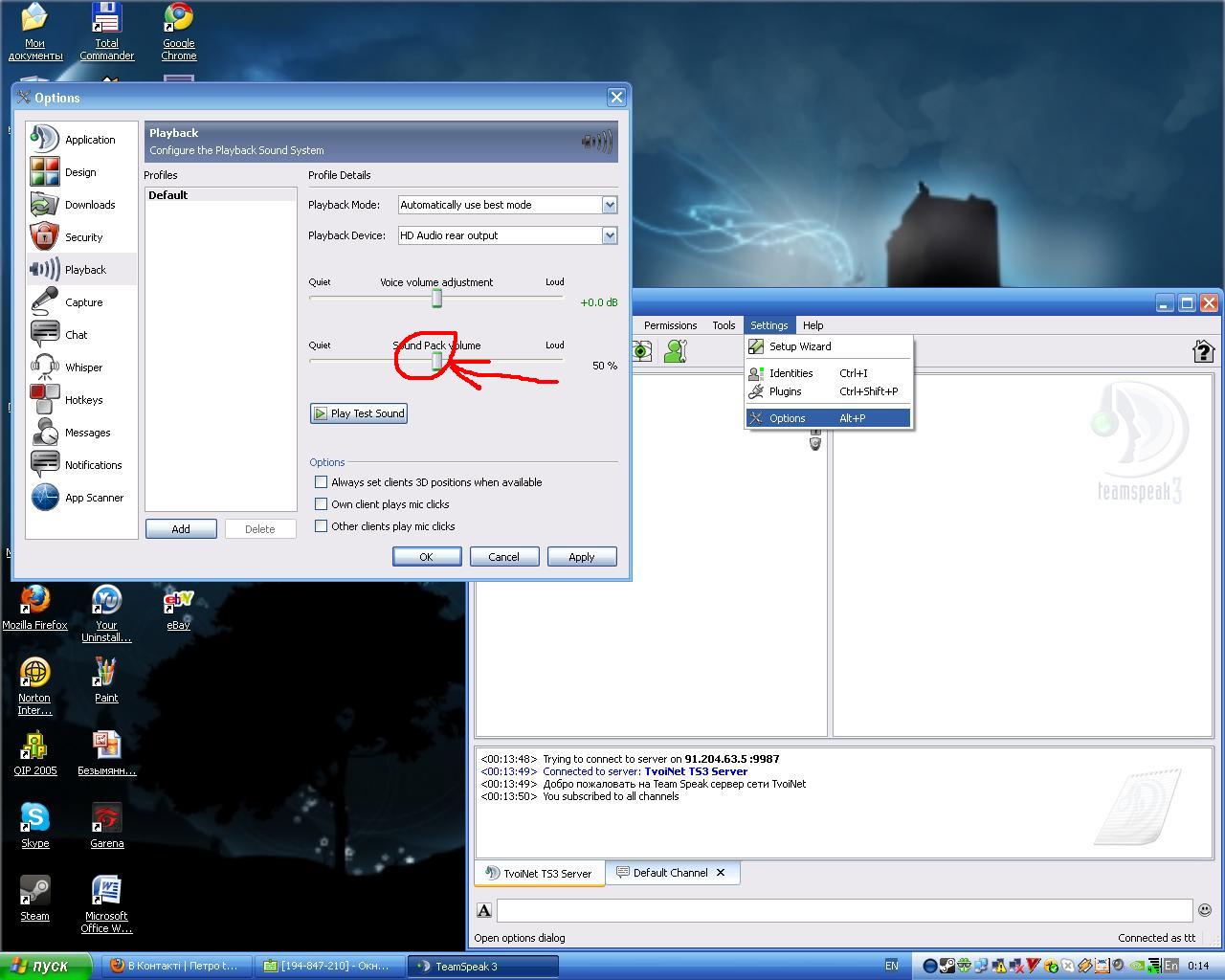Image resolution: width=1225 pixels, height=980 pixels.
Task: Enable 'Always set clients 3D positions when available'
Action: click(322, 482)
